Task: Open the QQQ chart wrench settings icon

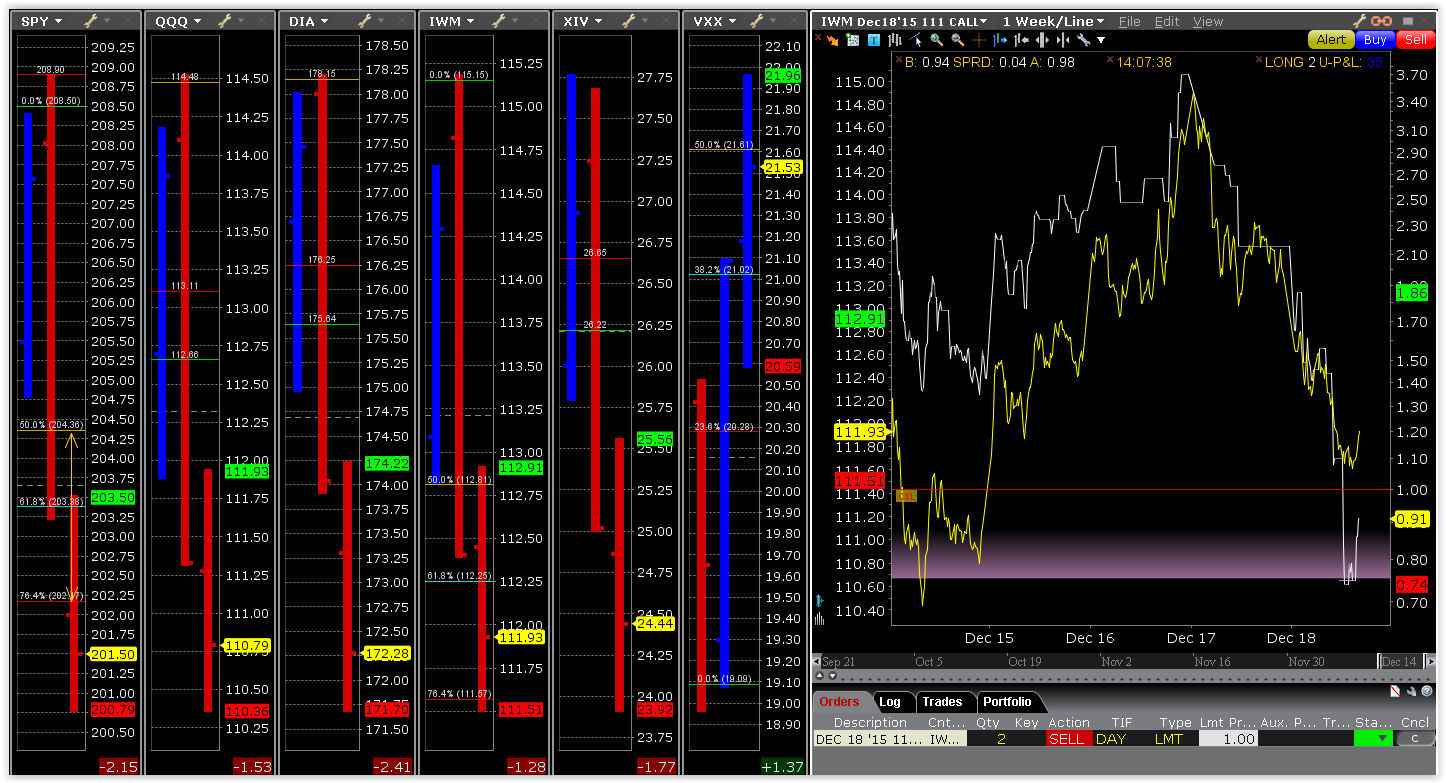Action: click(x=223, y=21)
